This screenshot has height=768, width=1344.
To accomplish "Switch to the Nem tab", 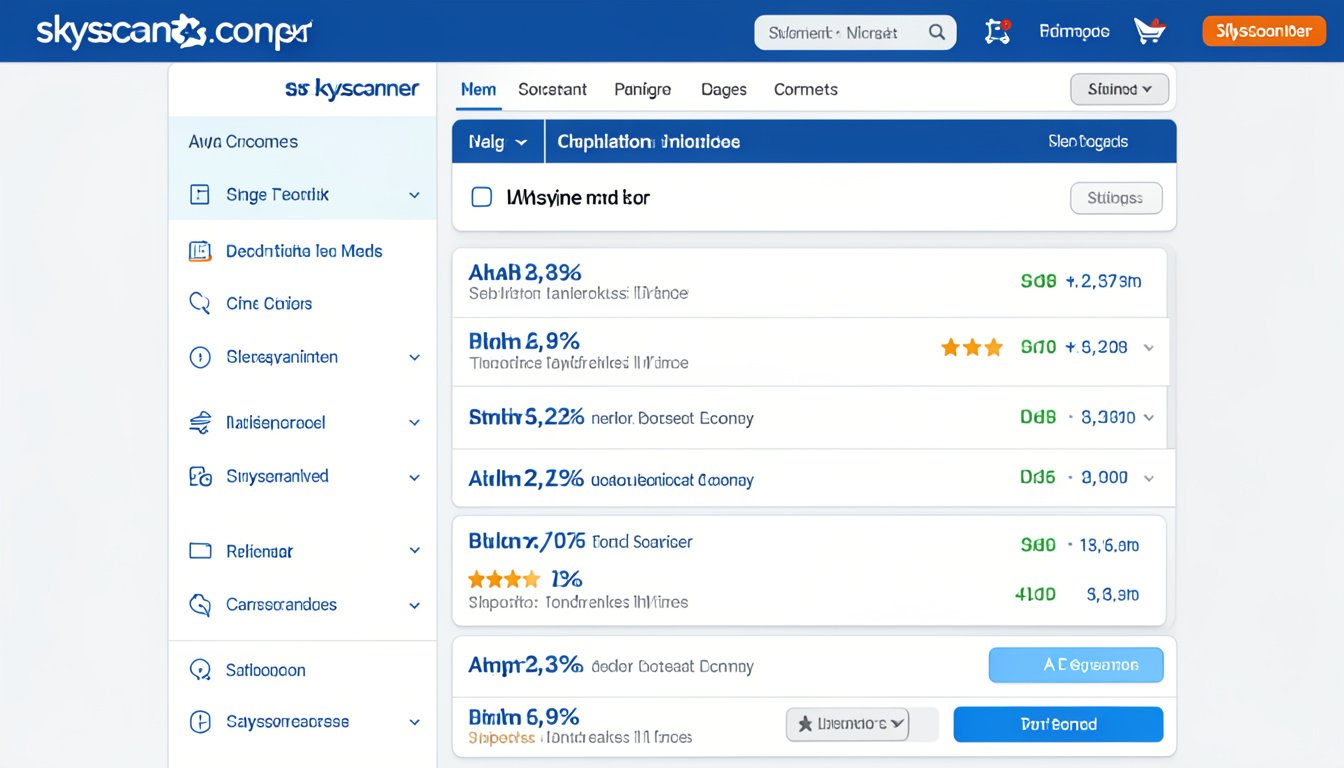I will coord(478,89).
